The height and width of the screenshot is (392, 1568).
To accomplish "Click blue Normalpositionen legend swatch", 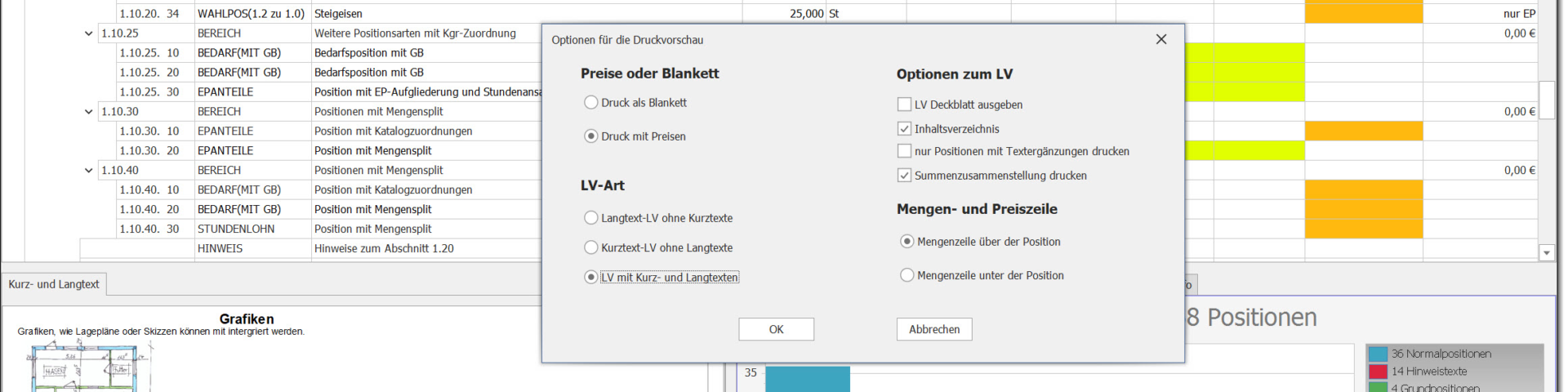I will point(1379,354).
